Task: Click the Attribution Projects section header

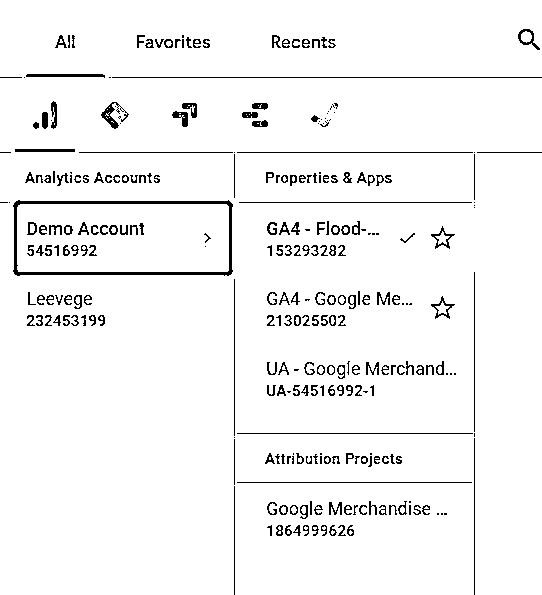Action: click(x=334, y=459)
